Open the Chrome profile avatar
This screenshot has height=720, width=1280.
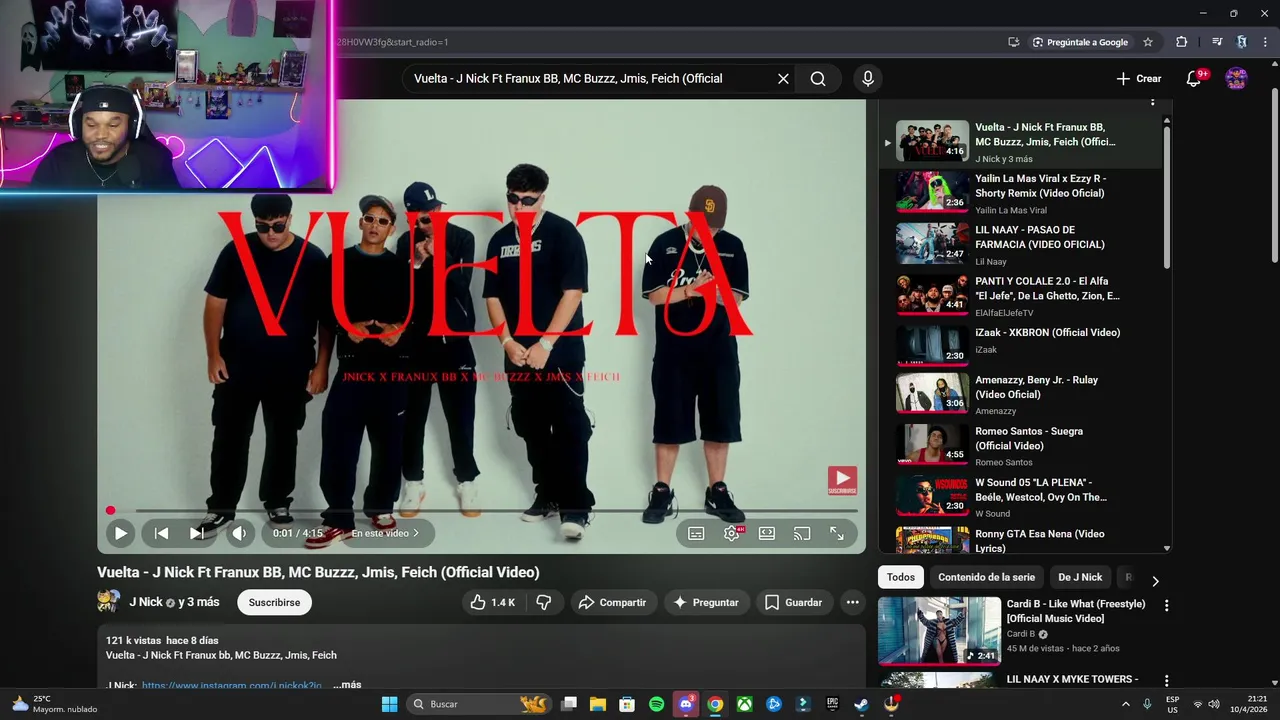(x=1242, y=42)
